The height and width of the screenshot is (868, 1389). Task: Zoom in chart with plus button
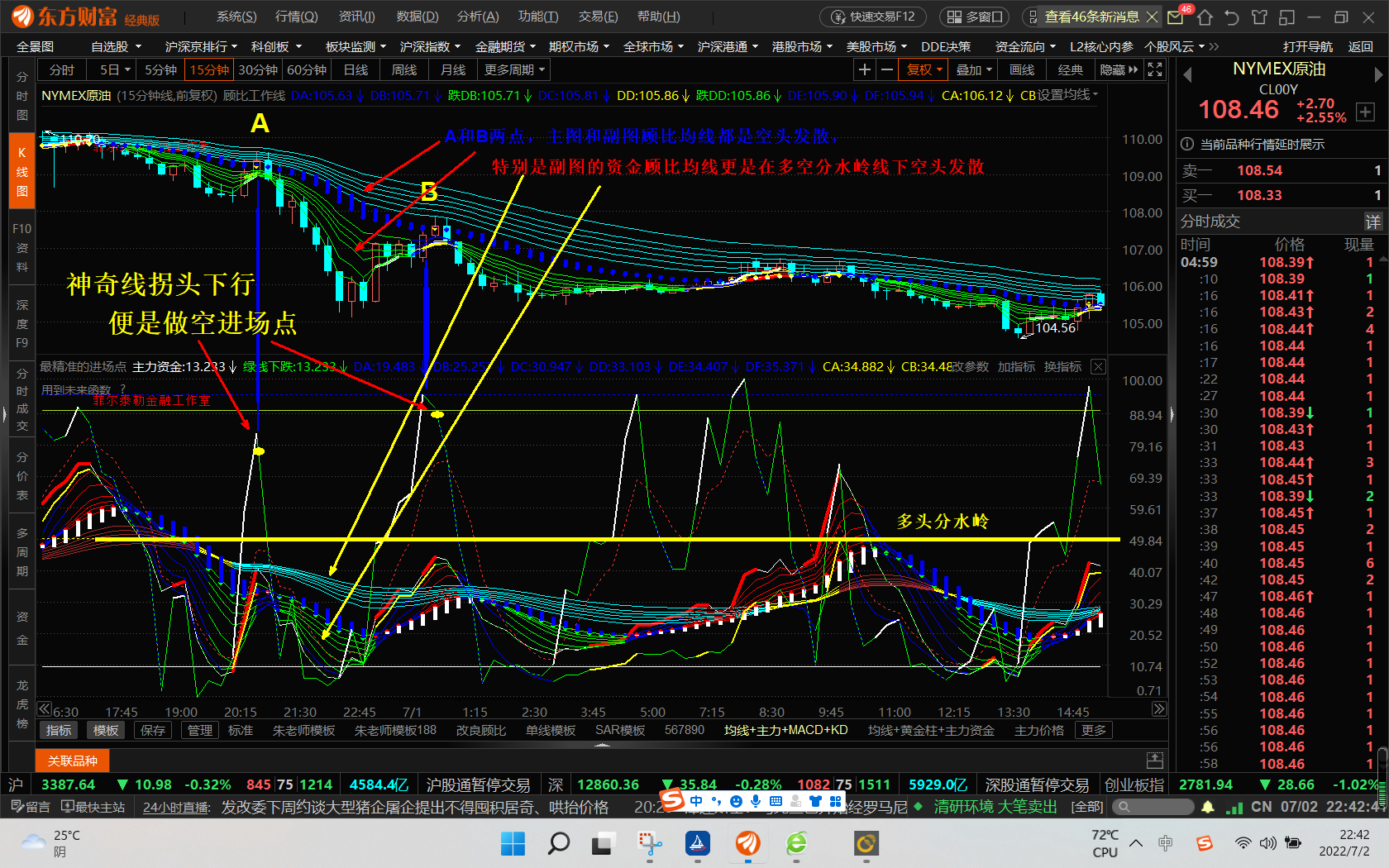(864, 70)
